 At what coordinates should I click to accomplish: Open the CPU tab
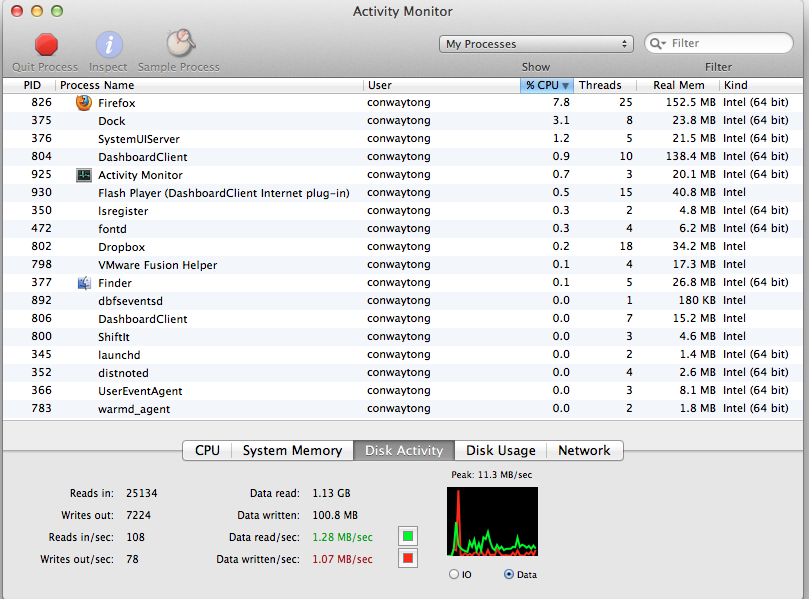pyautogui.click(x=206, y=450)
